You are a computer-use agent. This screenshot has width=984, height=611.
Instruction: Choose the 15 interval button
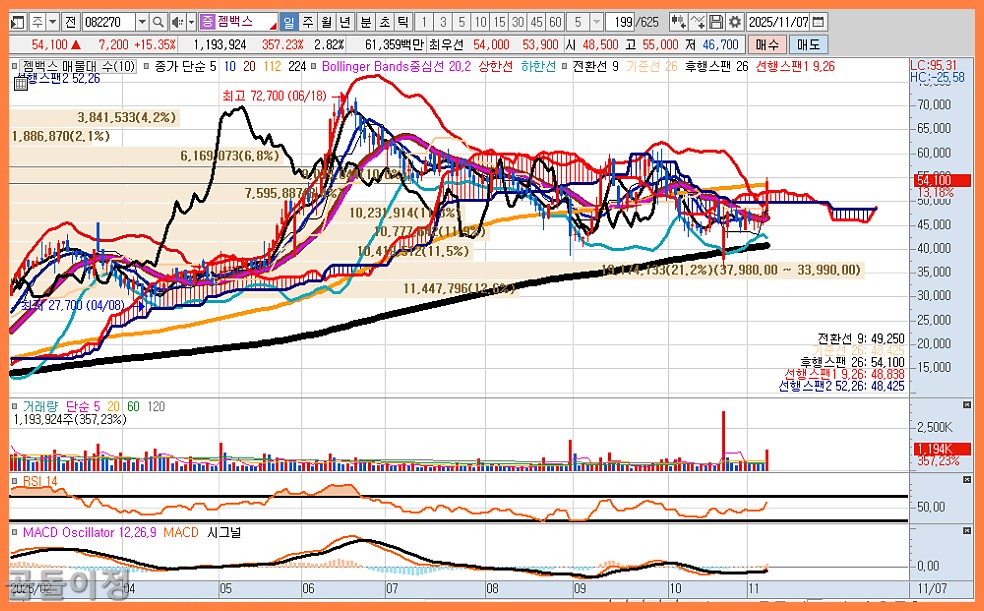[x=500, y=23]
